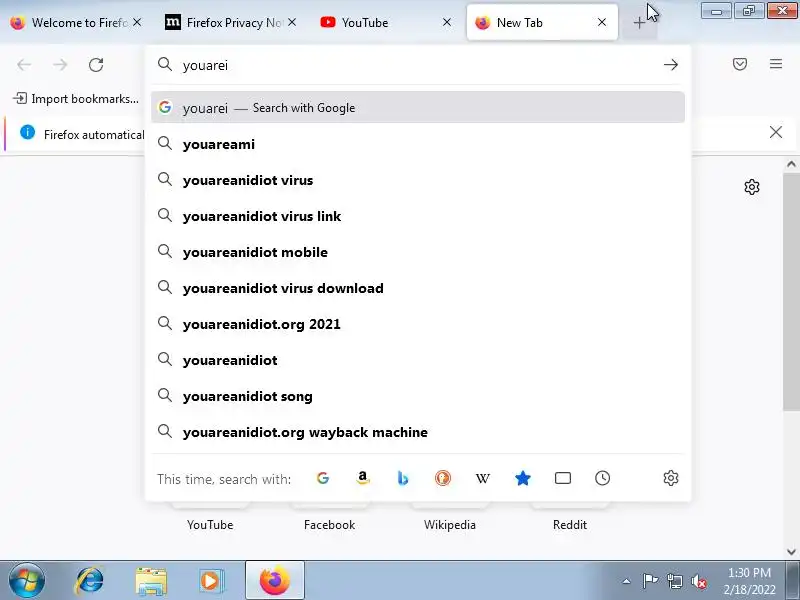
Task: Open the Firefox hamburger application menu
Action: point(776,64)
